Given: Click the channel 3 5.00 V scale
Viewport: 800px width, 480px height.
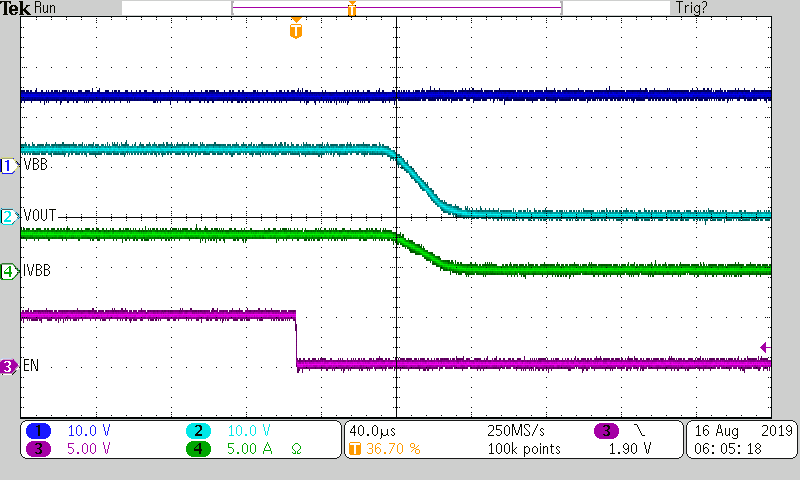Looking at the screenshot, I should tap(89, 449).
